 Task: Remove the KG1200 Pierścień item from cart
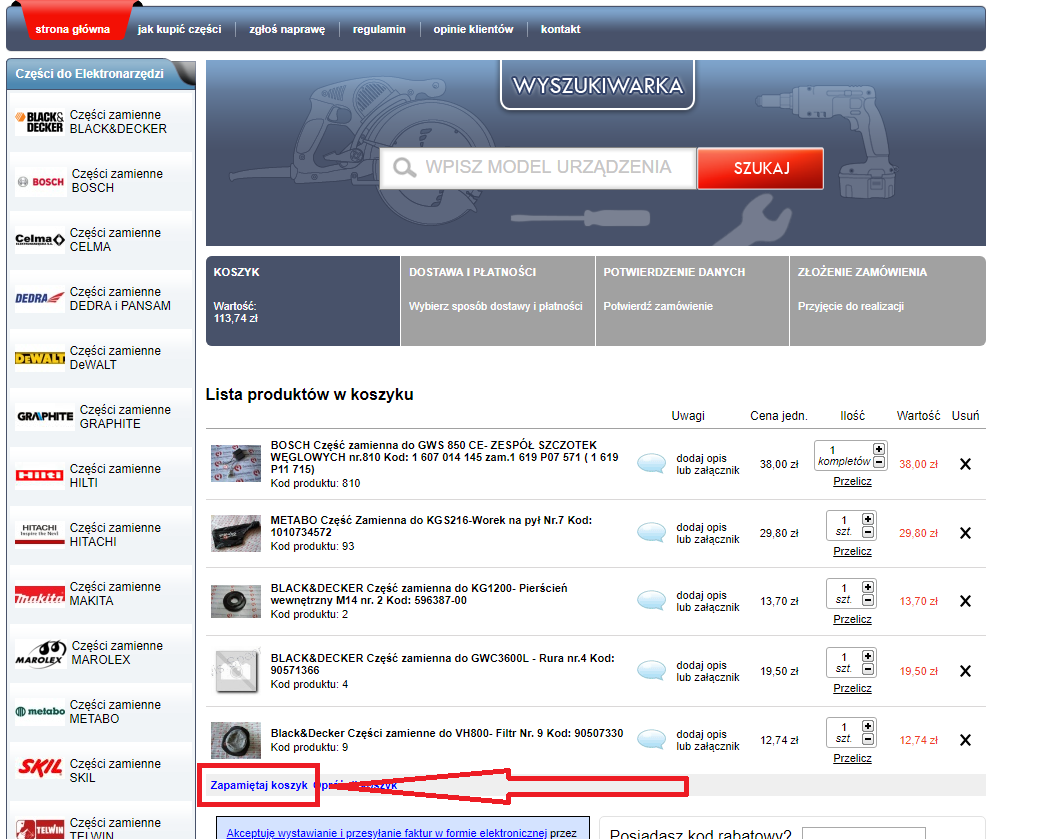click(965, 601)
